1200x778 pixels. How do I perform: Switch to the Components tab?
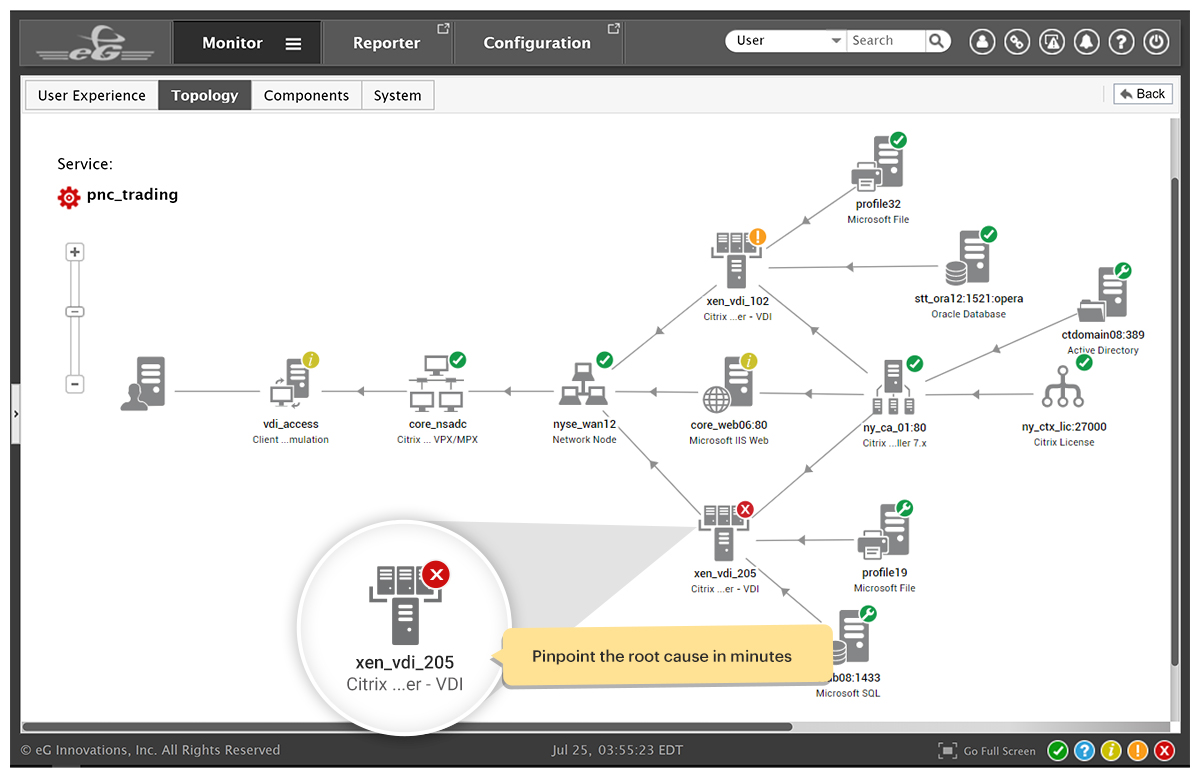[306, 95]
